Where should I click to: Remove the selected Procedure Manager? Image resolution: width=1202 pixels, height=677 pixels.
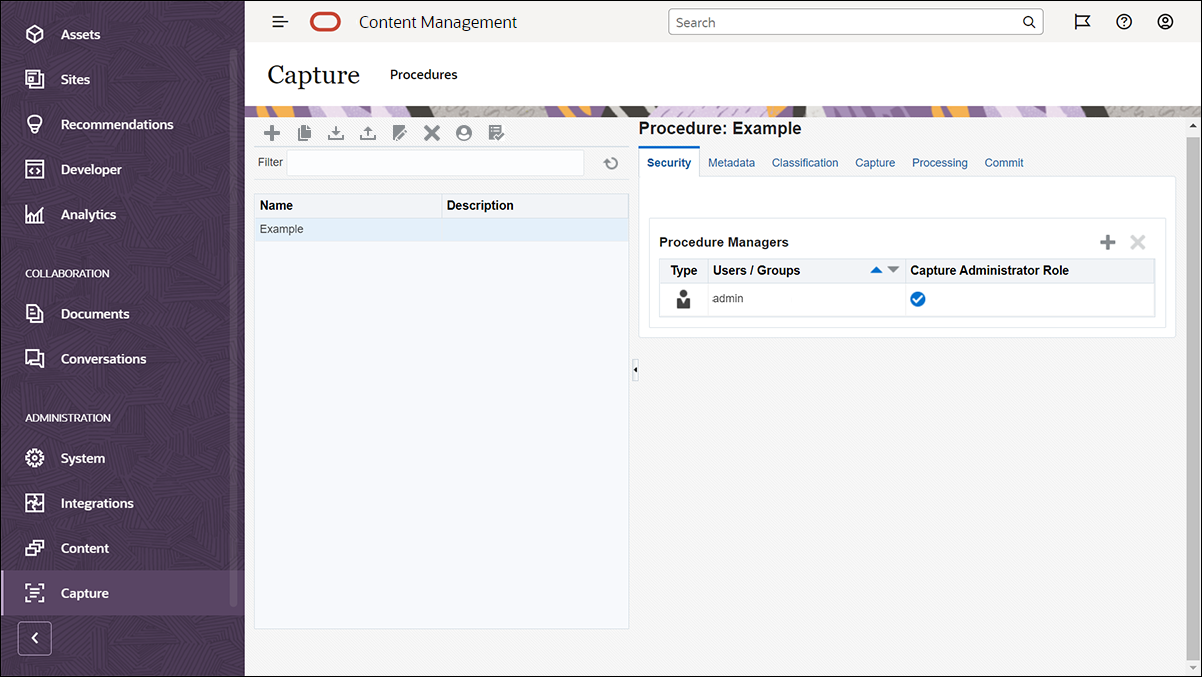[1138, 241]
